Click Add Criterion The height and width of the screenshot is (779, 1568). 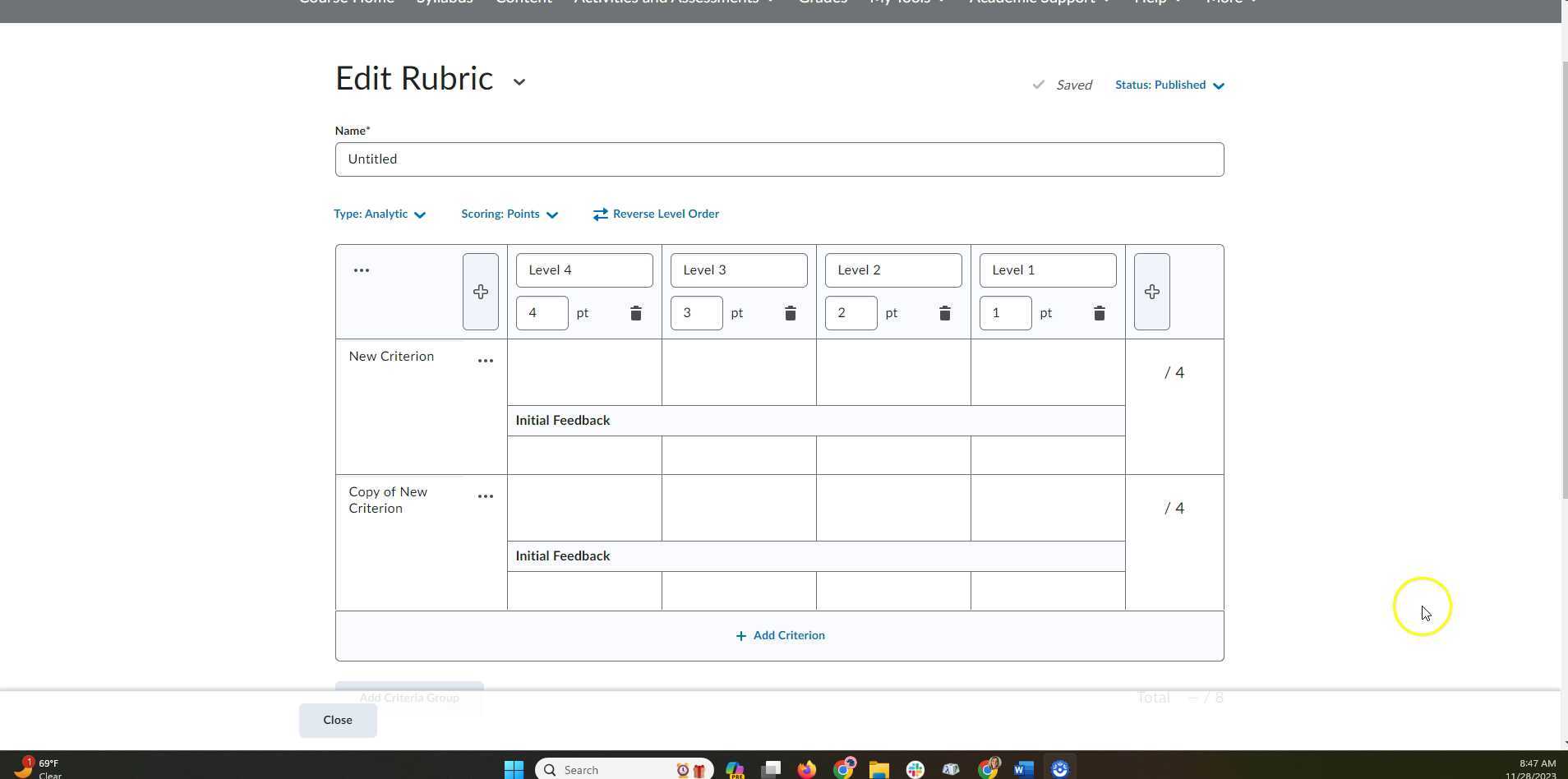coord(779,634)
